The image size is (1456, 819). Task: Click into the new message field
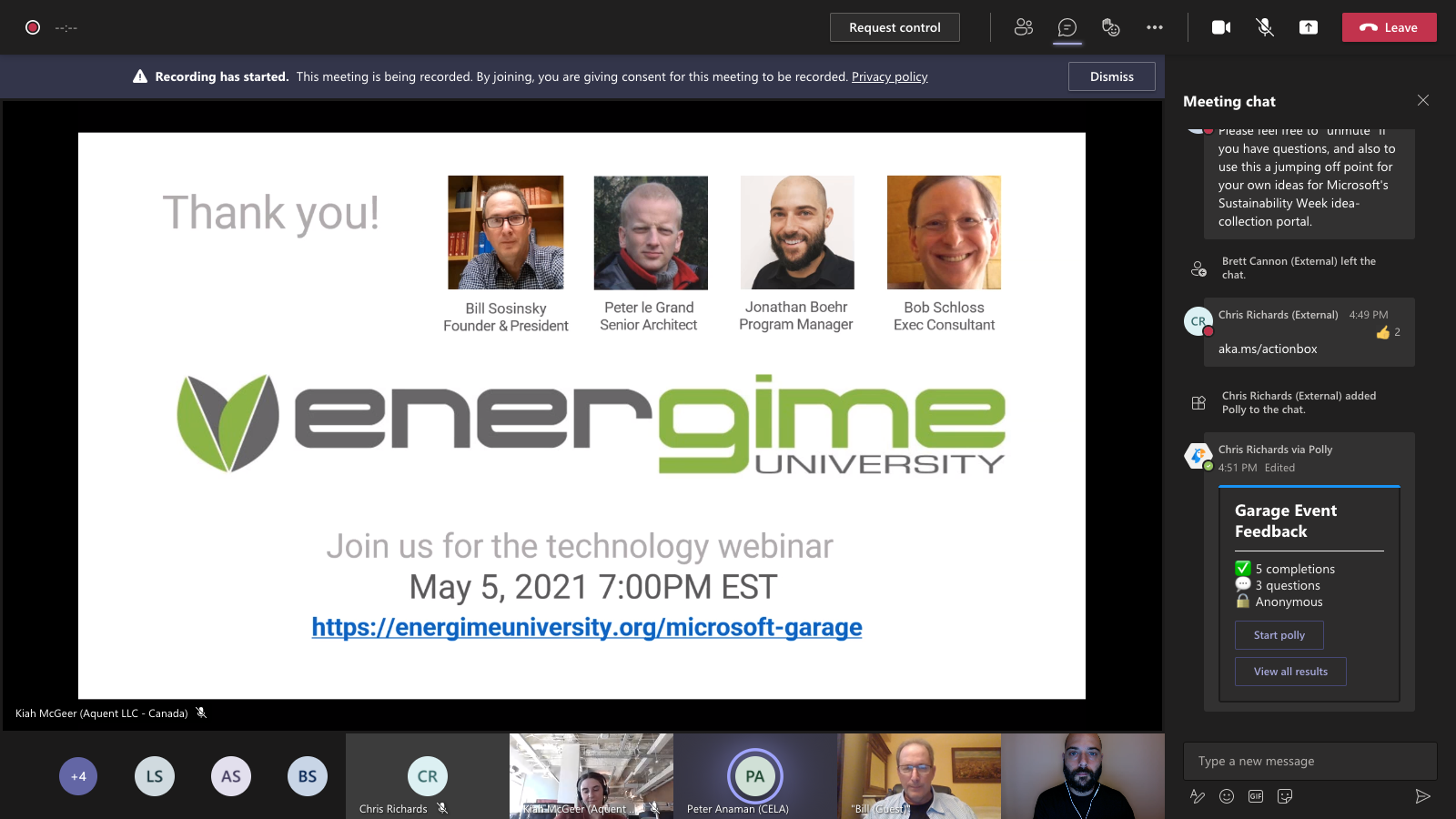pos(1309,761)
